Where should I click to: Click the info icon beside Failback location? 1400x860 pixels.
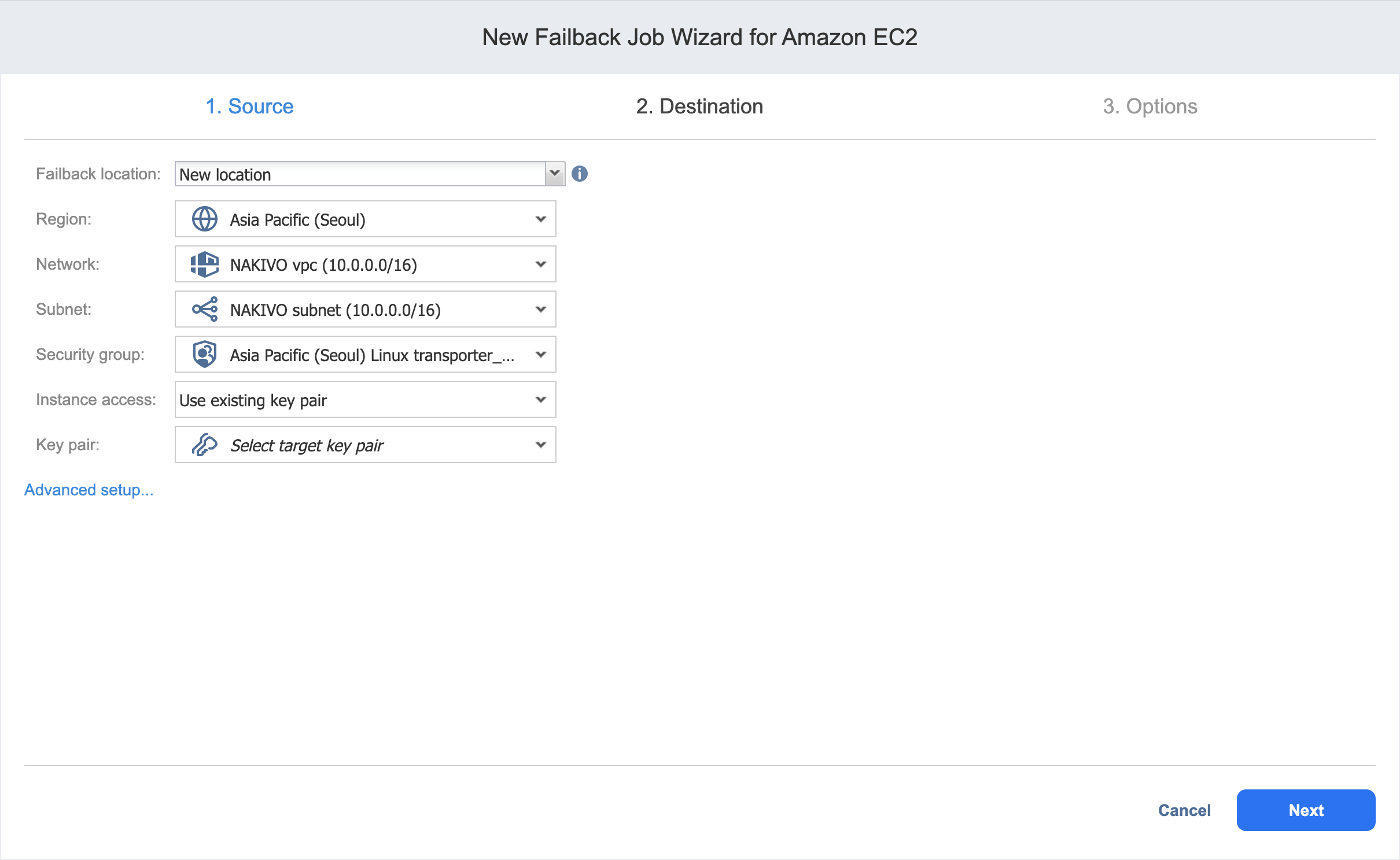click(x=579, y=174)
